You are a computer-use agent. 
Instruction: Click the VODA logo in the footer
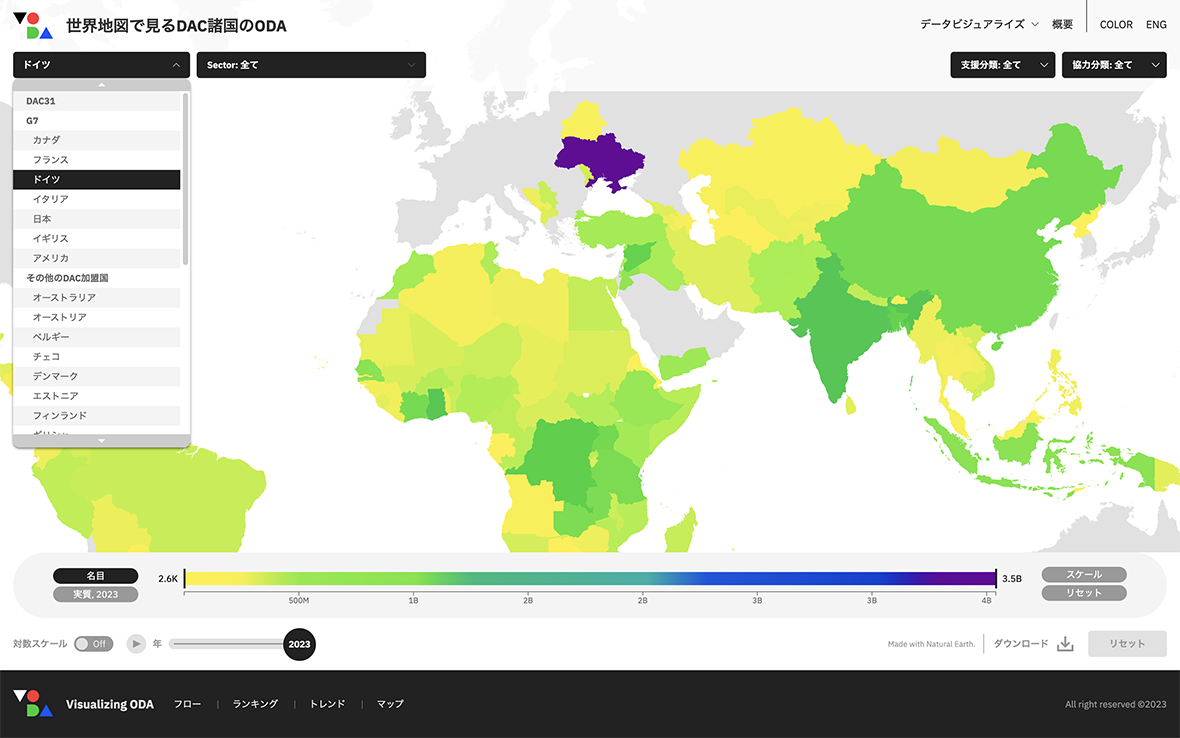pos(32,703)
